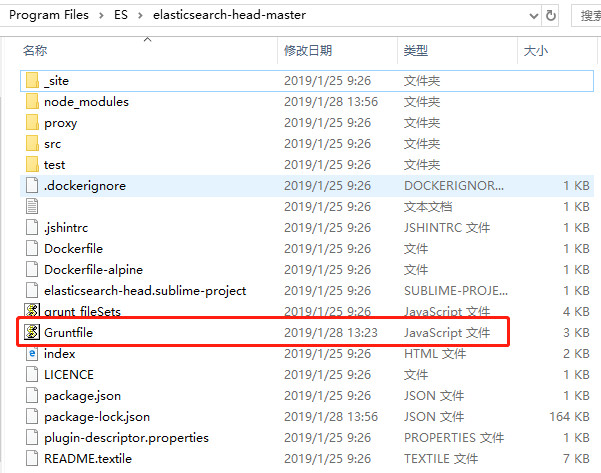601x473 pixels.
Task: Select the README.textile file name
Action: click(88, 458)
